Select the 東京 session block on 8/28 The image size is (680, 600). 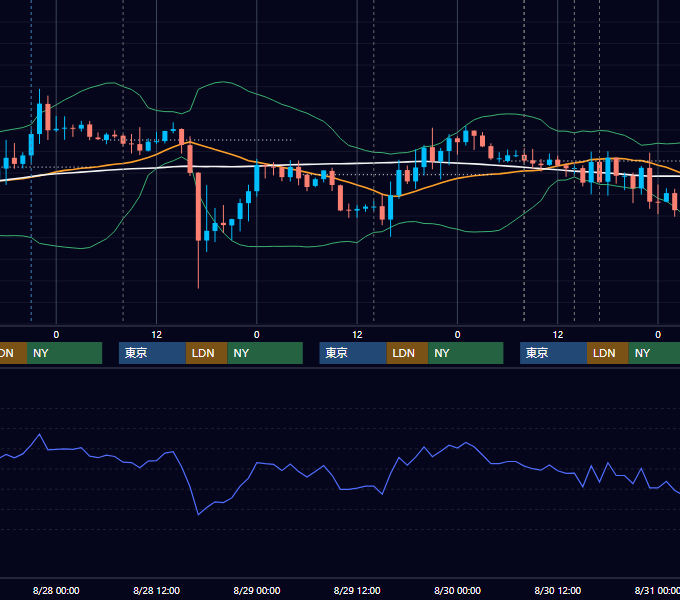153,353
